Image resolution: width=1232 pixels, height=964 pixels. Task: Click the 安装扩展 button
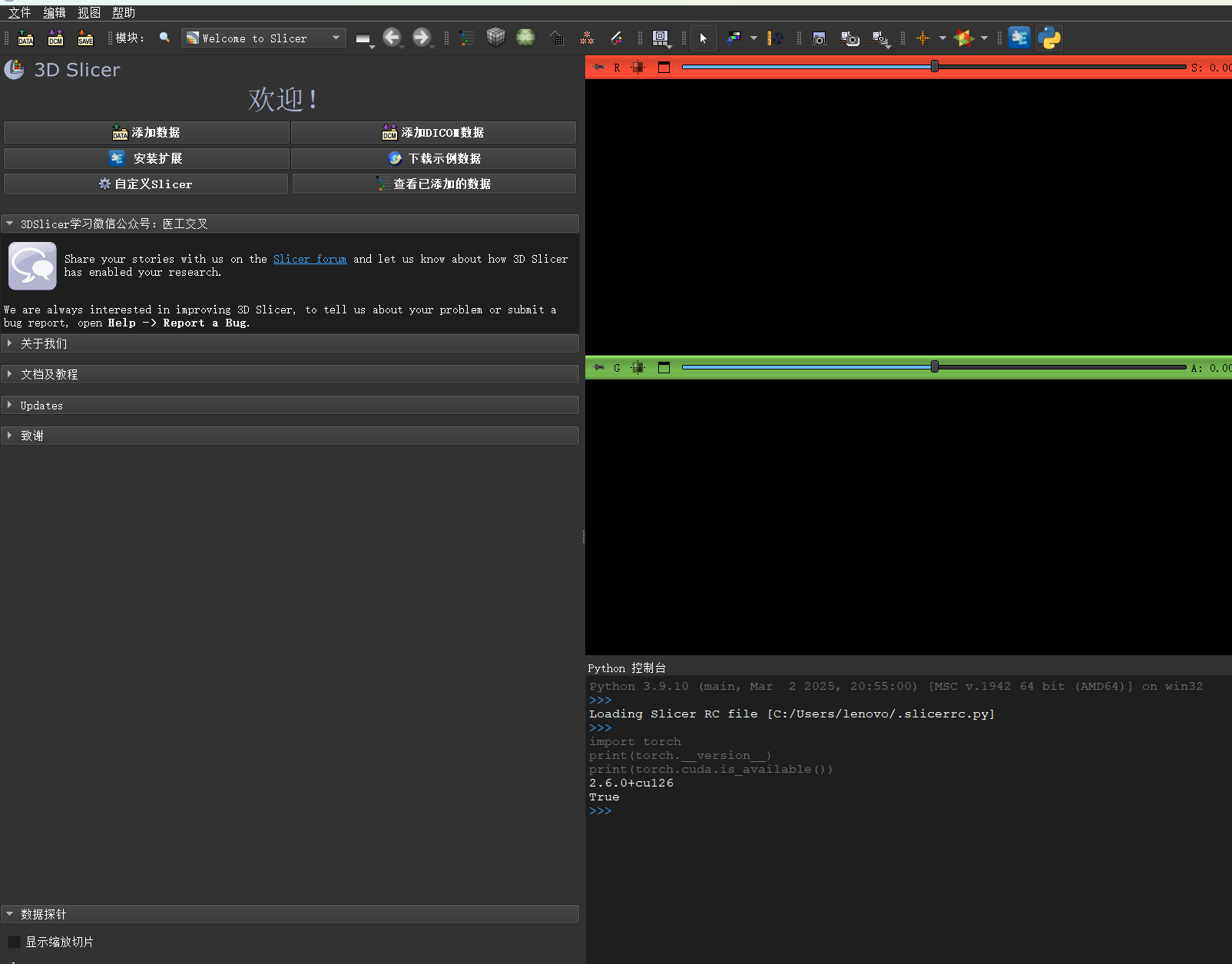tap(146, 158)
